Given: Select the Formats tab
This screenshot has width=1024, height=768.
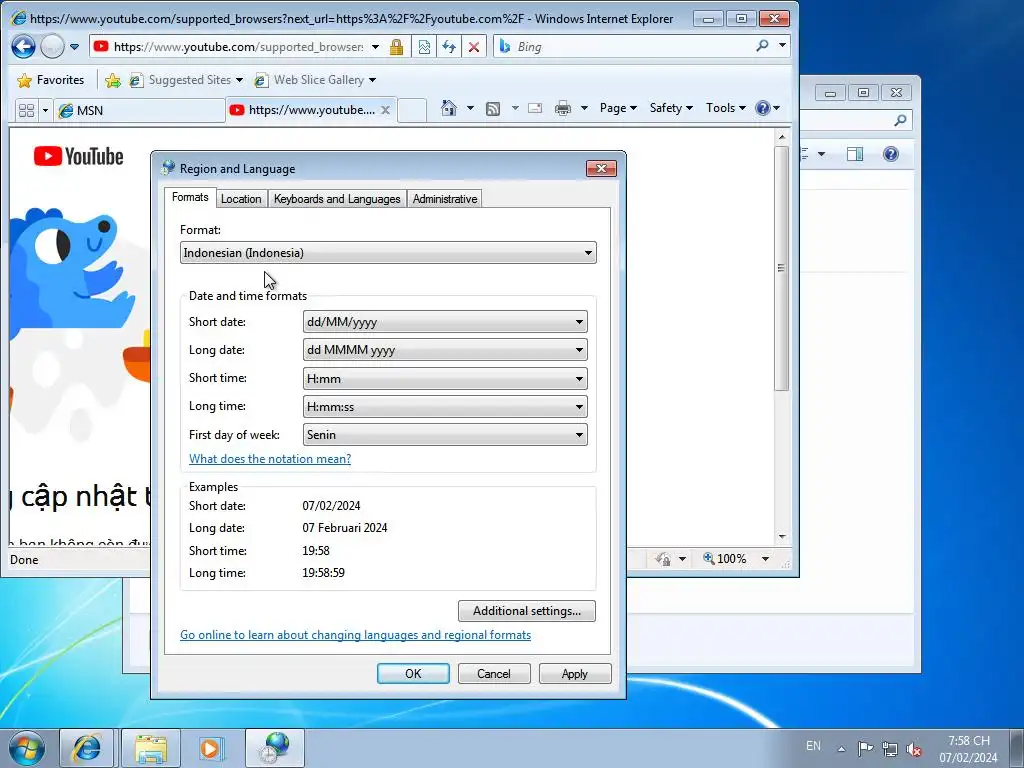Looking at the screenshot, I should [190, 197].
